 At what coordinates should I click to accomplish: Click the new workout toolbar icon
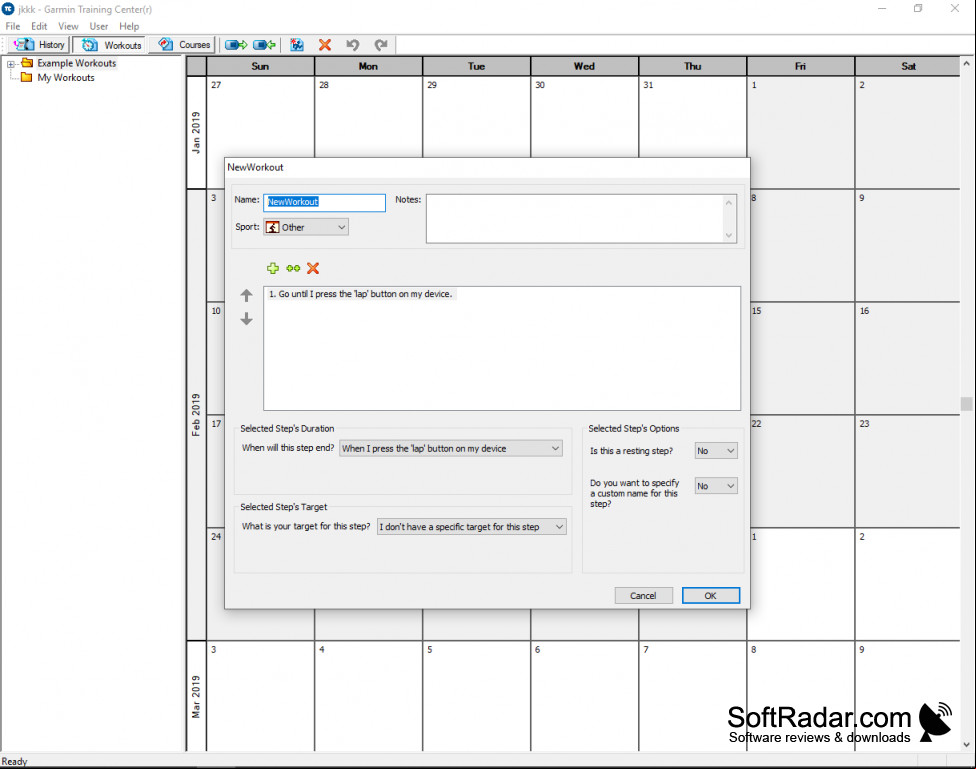(x=297, y=45)
